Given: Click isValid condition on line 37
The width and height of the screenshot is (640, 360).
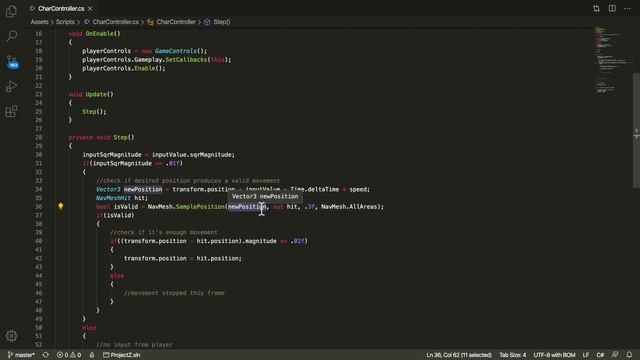Looking at the screenshot, I should (x=118, y=215).
